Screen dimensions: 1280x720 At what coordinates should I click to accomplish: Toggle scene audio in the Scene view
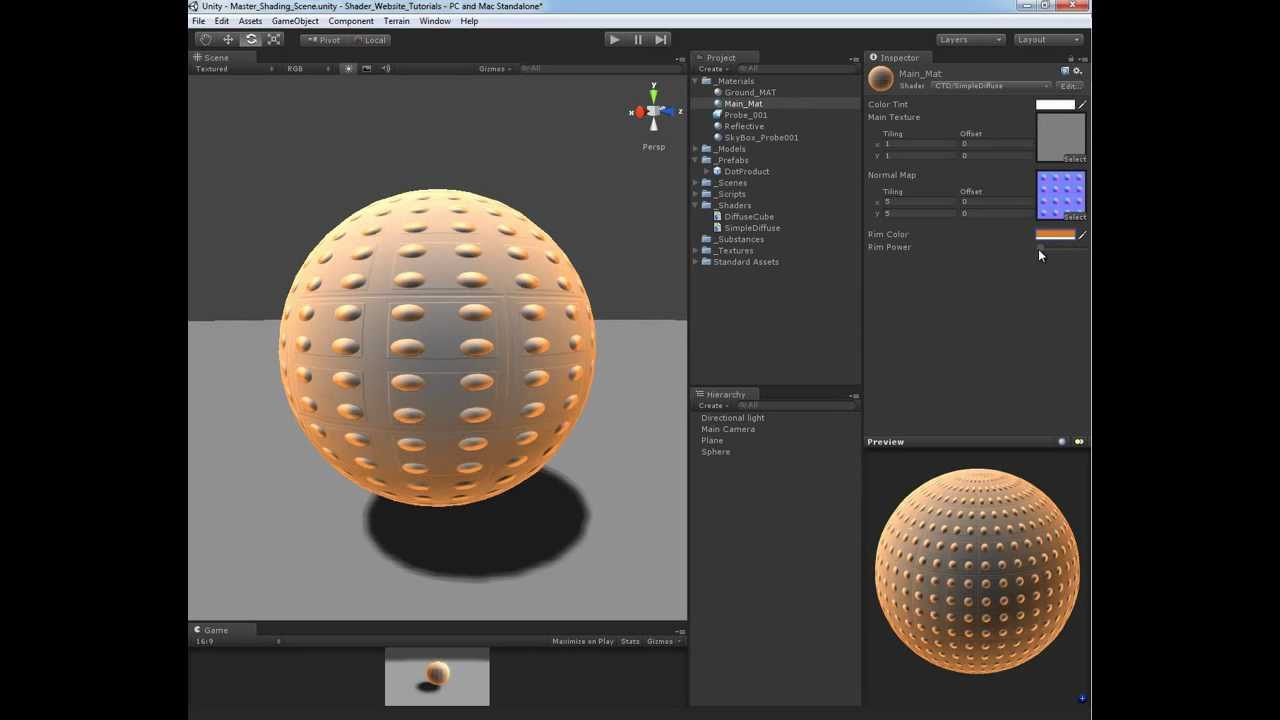[387, 68]
